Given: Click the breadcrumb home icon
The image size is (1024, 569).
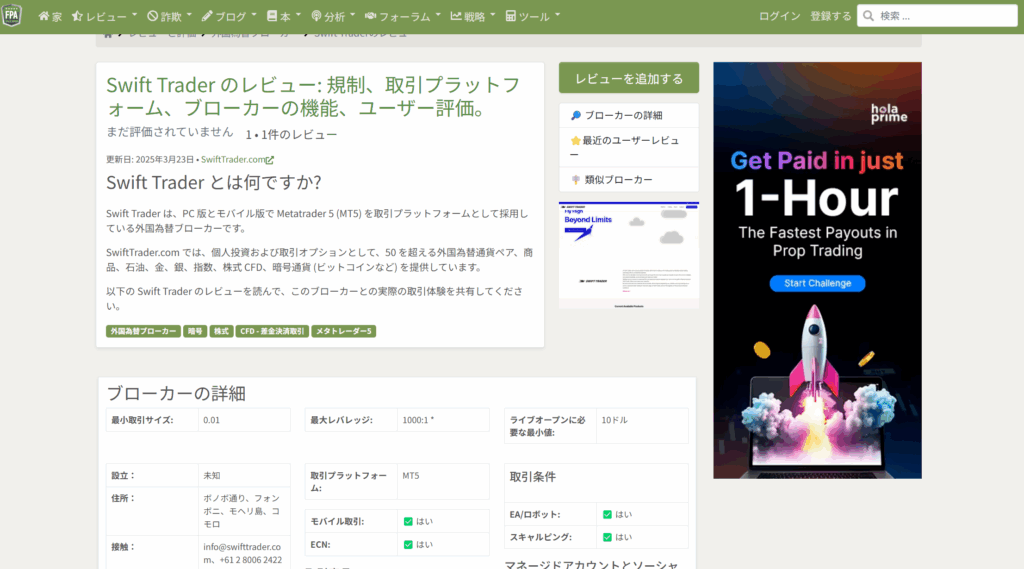Looking at the screenshot, I should pos(108,34).
